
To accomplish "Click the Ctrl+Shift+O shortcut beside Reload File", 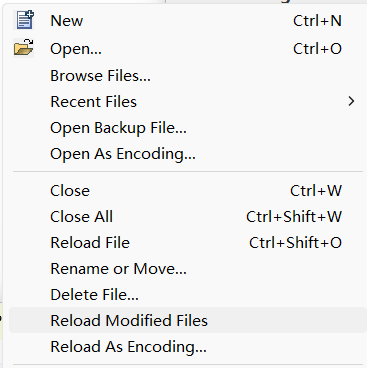I will 295,243.
